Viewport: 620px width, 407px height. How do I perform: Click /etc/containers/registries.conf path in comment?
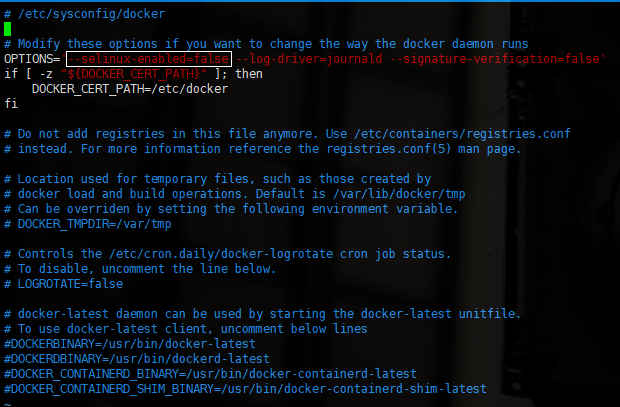(462, 134)
